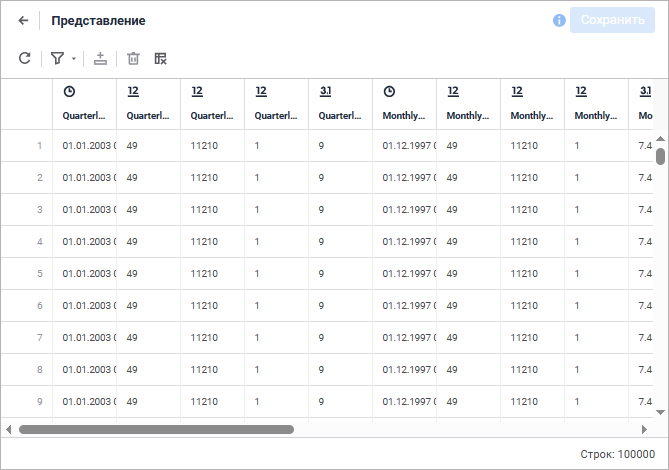669x470 pixels.
Task: Click the filter funnel icon
Action: pos(57,59)
